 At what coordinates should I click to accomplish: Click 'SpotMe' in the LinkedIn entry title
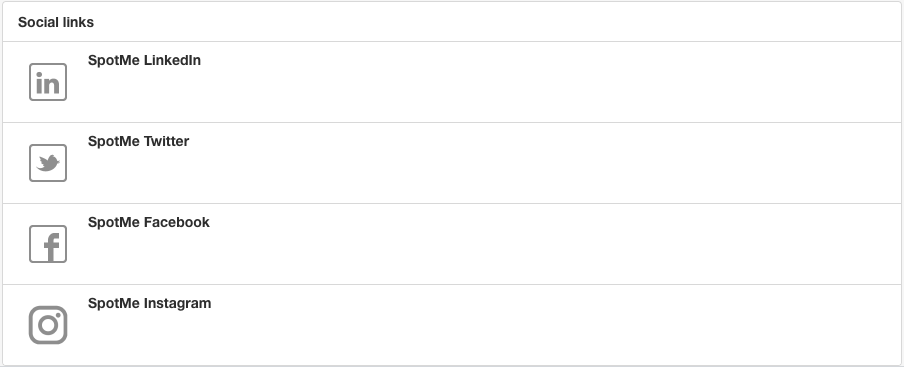(x=114, y=60)
